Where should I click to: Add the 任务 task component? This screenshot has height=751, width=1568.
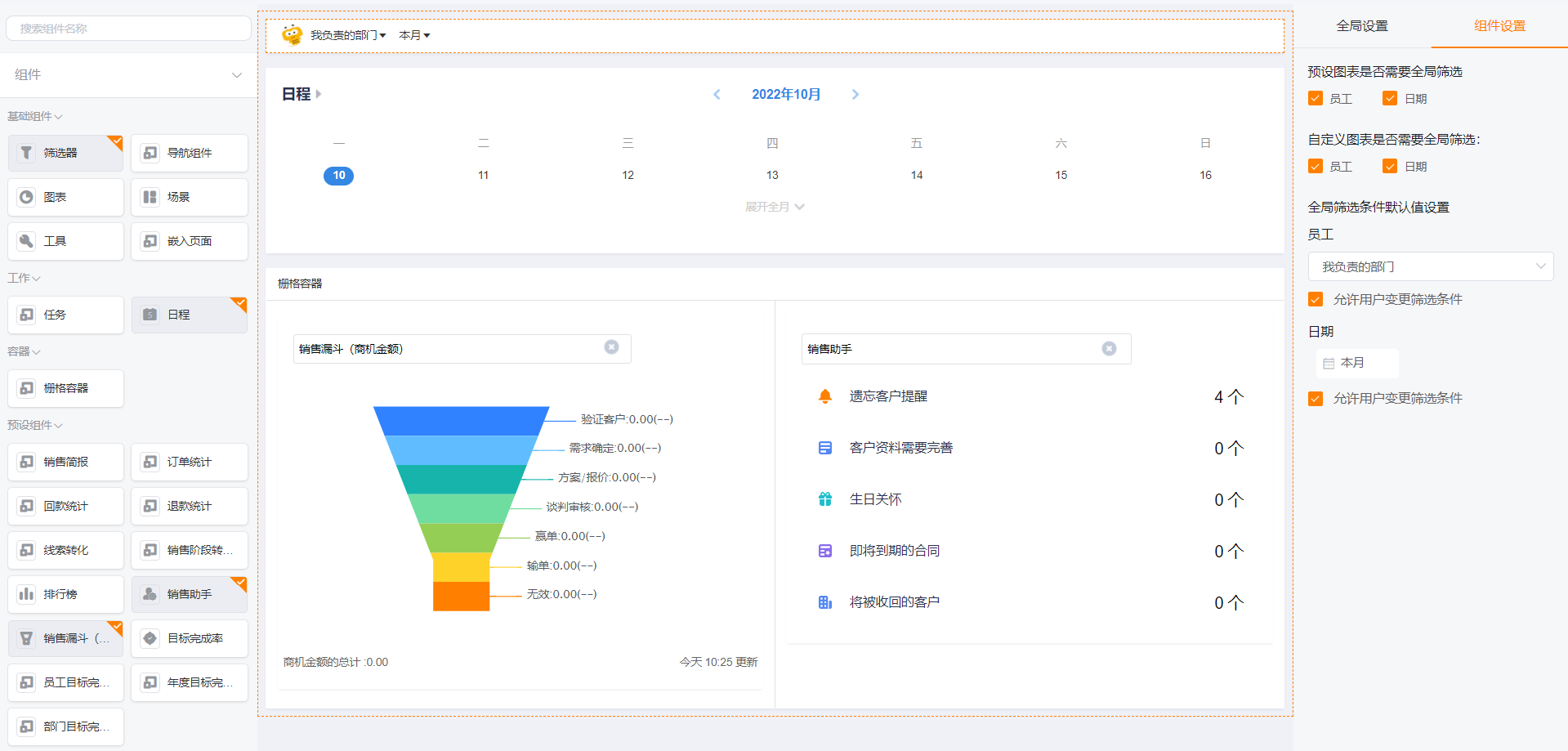click(65, 315)
